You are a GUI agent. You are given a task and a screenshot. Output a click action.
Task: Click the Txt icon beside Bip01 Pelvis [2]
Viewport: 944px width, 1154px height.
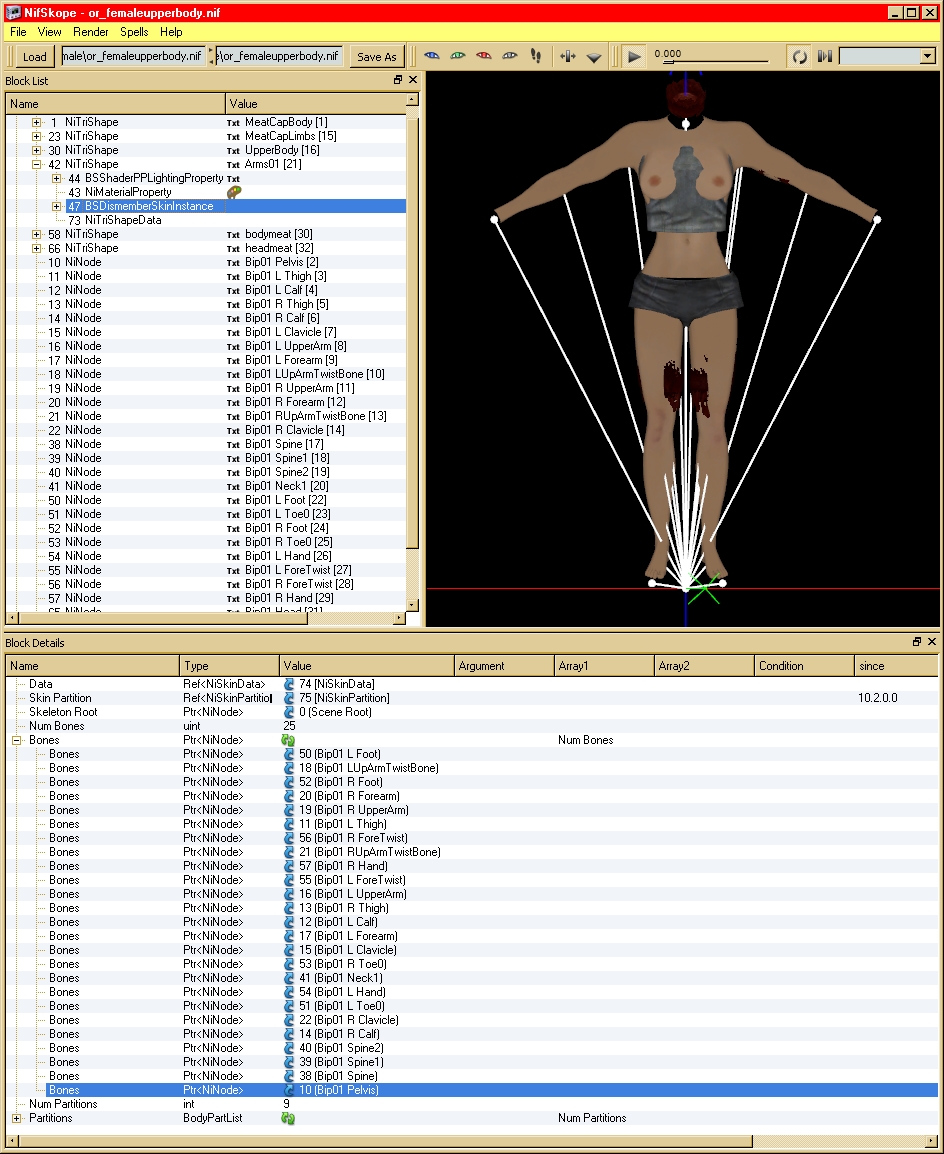tap(233, 263)
